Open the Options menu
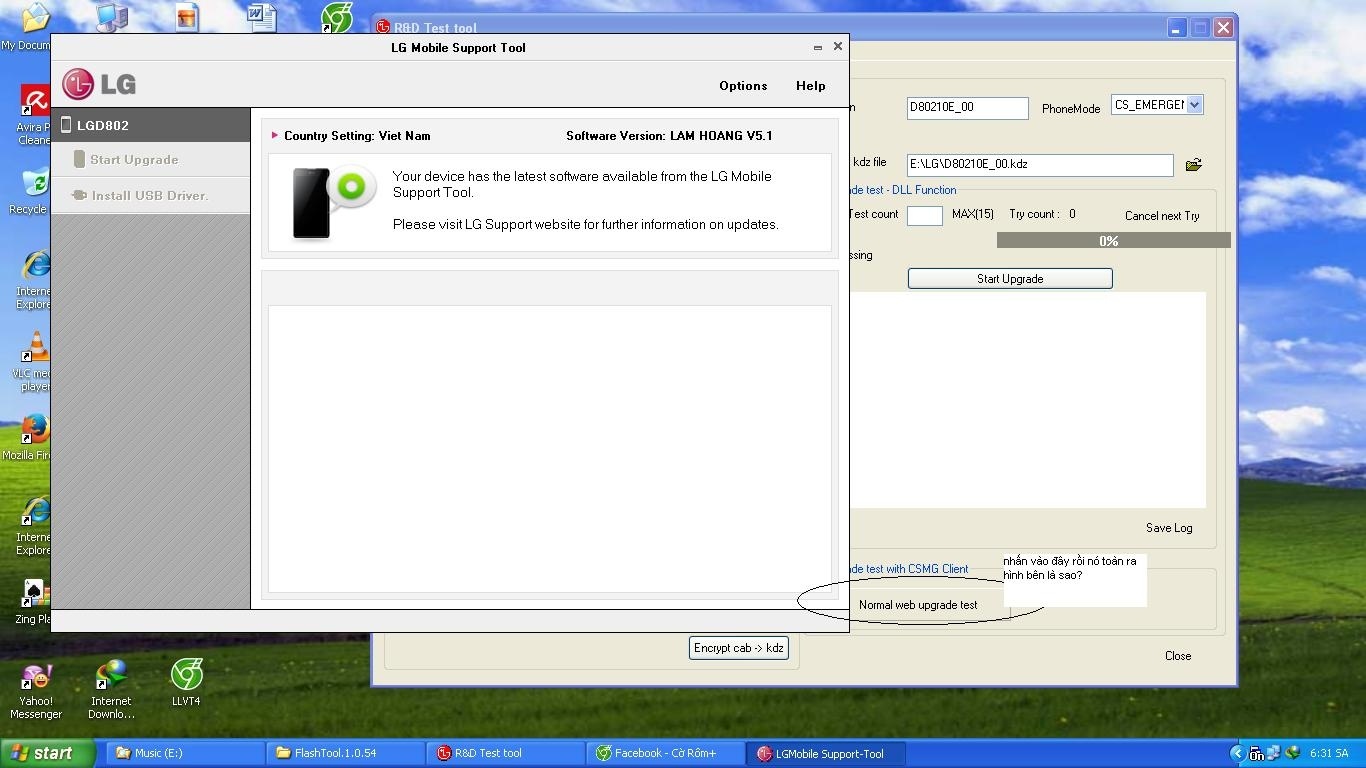Image resolution: width=1366 pixels, height=768 pixels. (x=743, y=86)
